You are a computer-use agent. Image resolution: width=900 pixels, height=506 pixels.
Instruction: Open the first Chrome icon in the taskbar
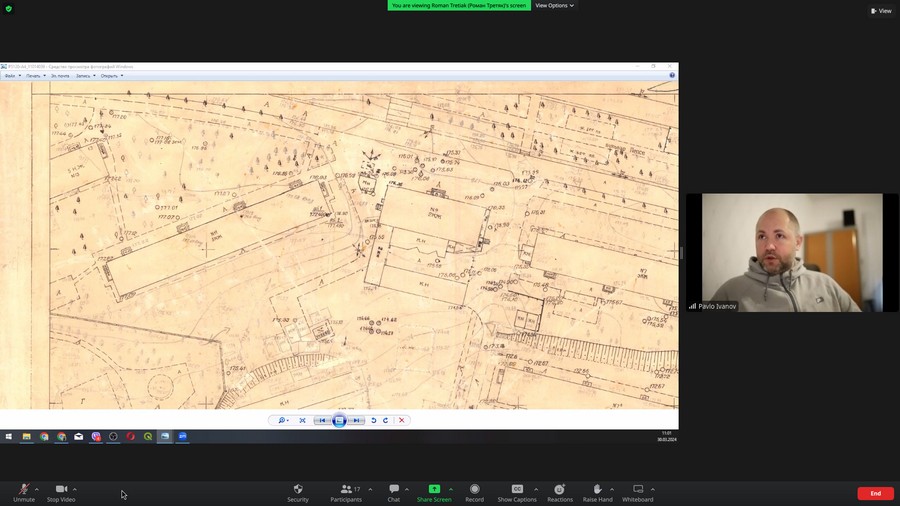pyautogui.click(x=44, y=437)
